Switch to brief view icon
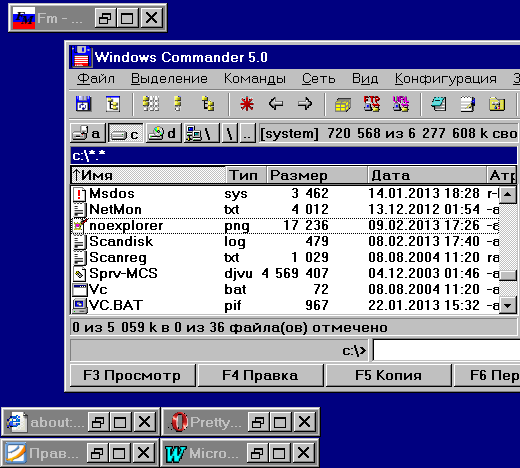The height and width of the screenshot is (468, 520). pyautogui.click(x=151, y=104)
